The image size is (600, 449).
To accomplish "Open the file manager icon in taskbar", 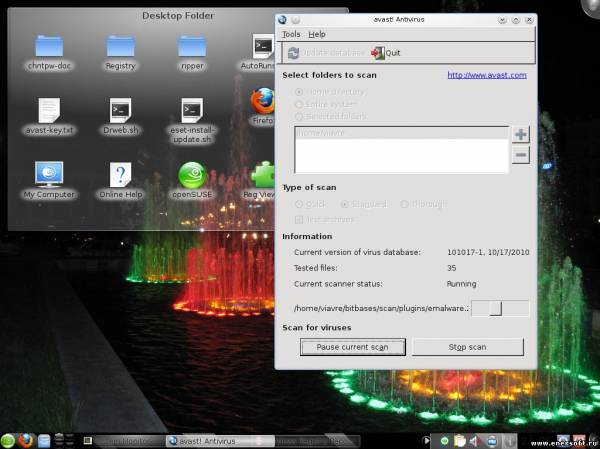I will [44, 441].
